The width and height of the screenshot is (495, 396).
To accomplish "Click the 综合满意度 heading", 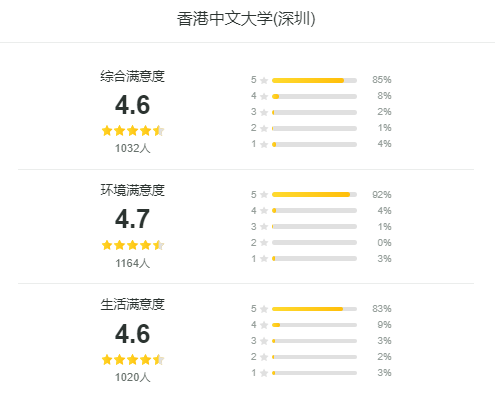I will pos(133,76).
